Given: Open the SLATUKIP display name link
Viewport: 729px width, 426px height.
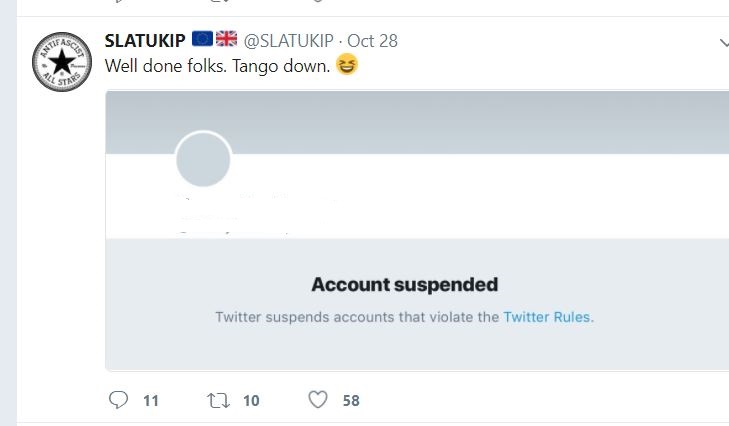Looking at the screenshot, I should [145, 40].
